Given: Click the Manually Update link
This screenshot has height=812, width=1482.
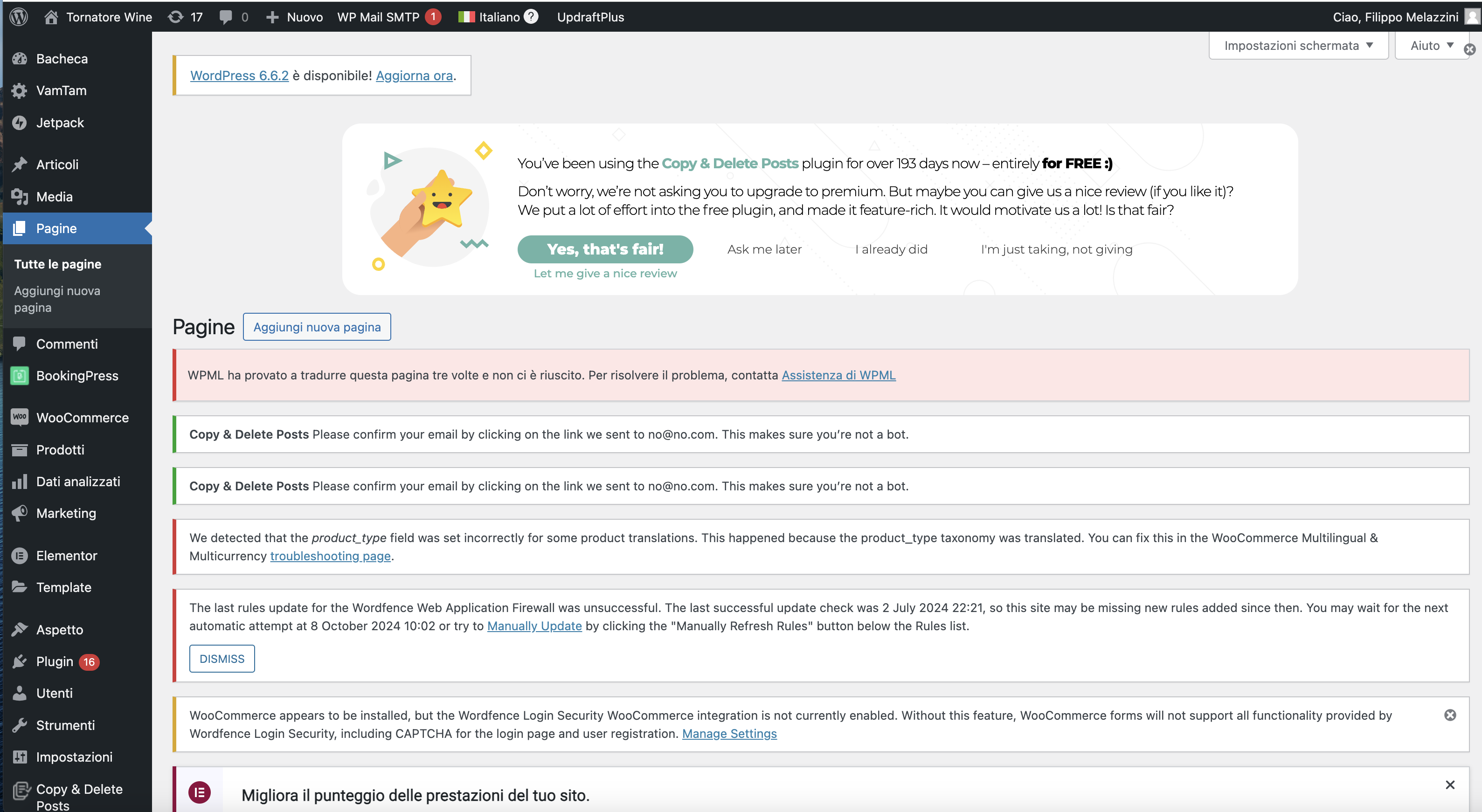Looking at the screenshot, I should pyautogui.click(x=534, y=626).
